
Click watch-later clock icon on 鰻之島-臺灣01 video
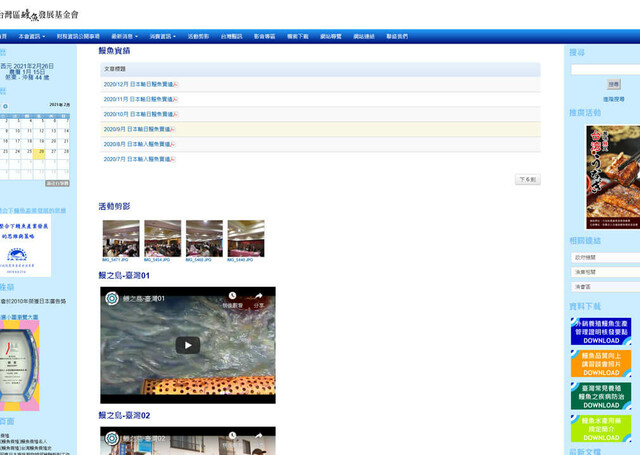[232, 296]
